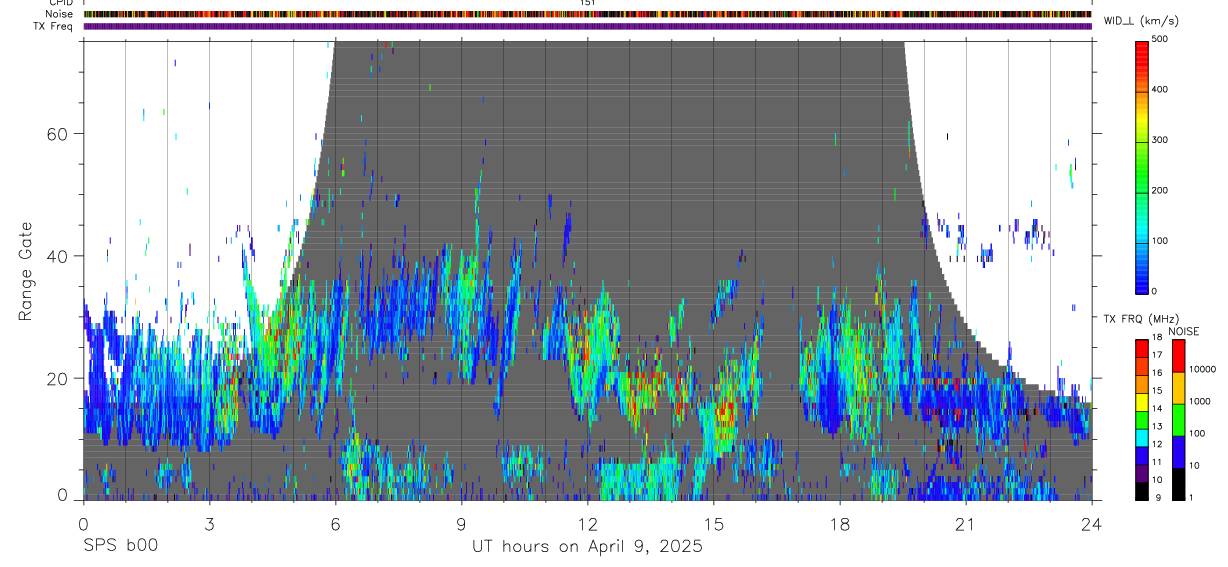
Task: Click the 1 tick of the NOISE legend
Action: pos(1191,497)
